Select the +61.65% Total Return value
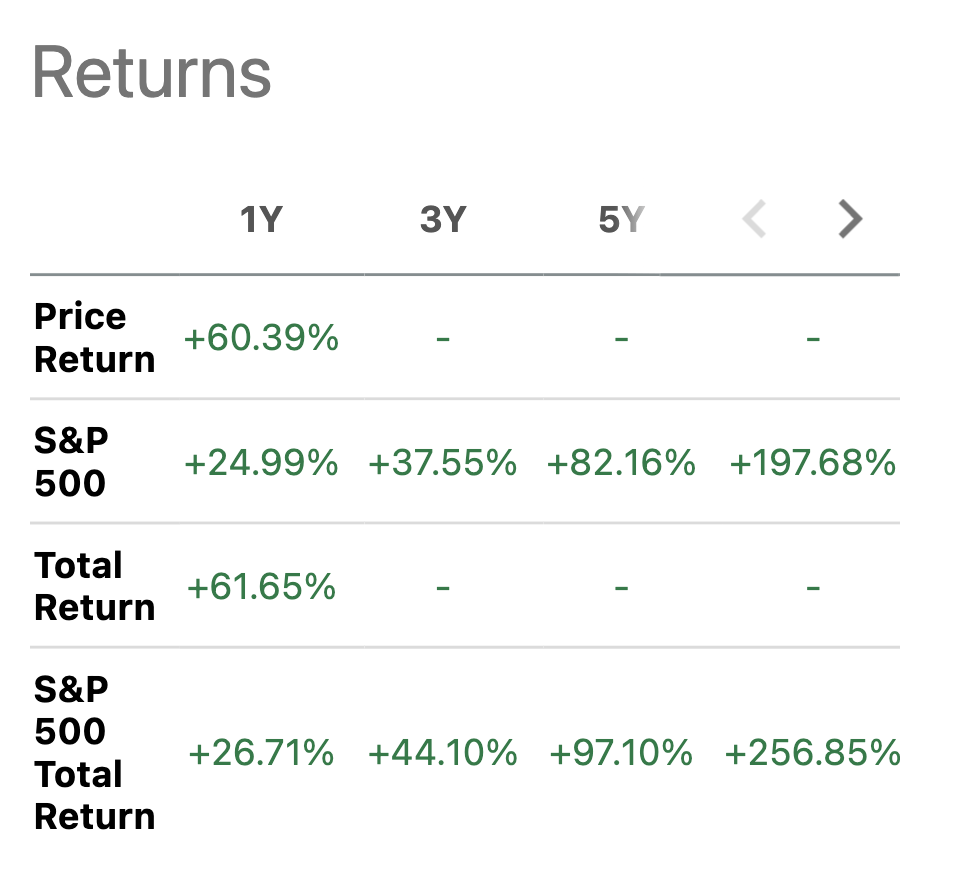Image resolution: width=956 pixels, height=884 pixels. pos(262,587)
